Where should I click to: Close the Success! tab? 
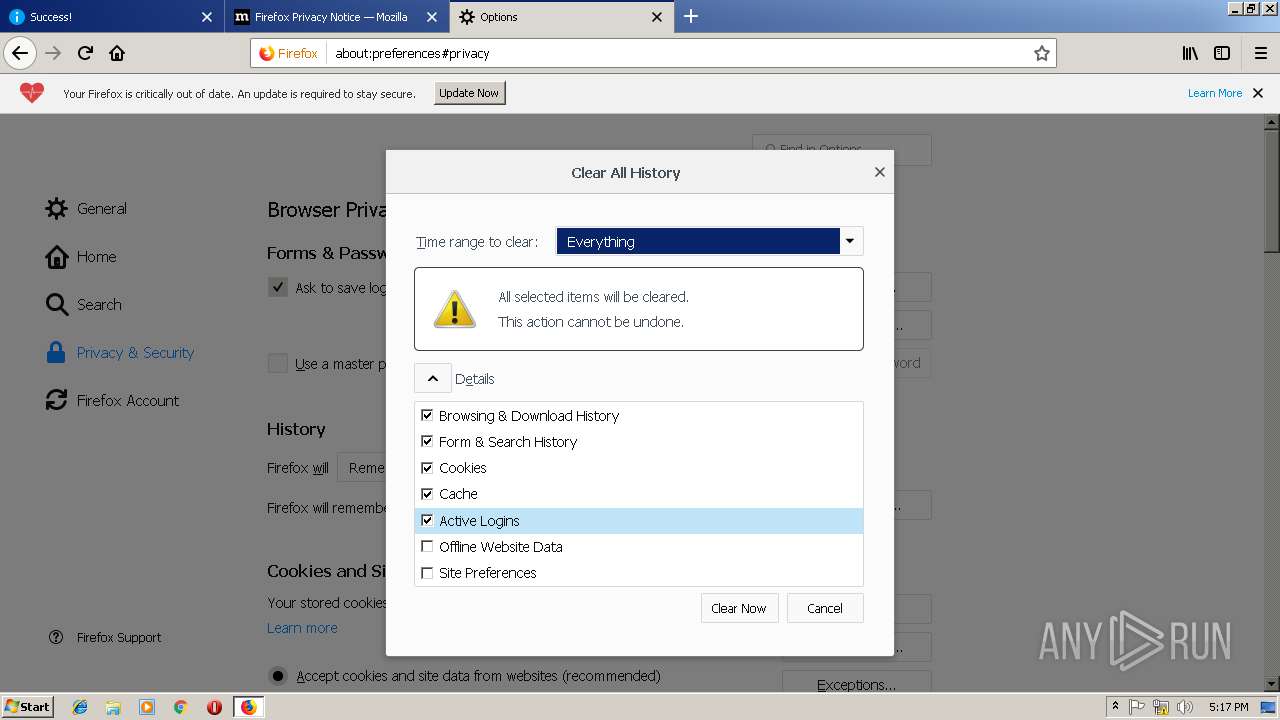pos(207,17)
